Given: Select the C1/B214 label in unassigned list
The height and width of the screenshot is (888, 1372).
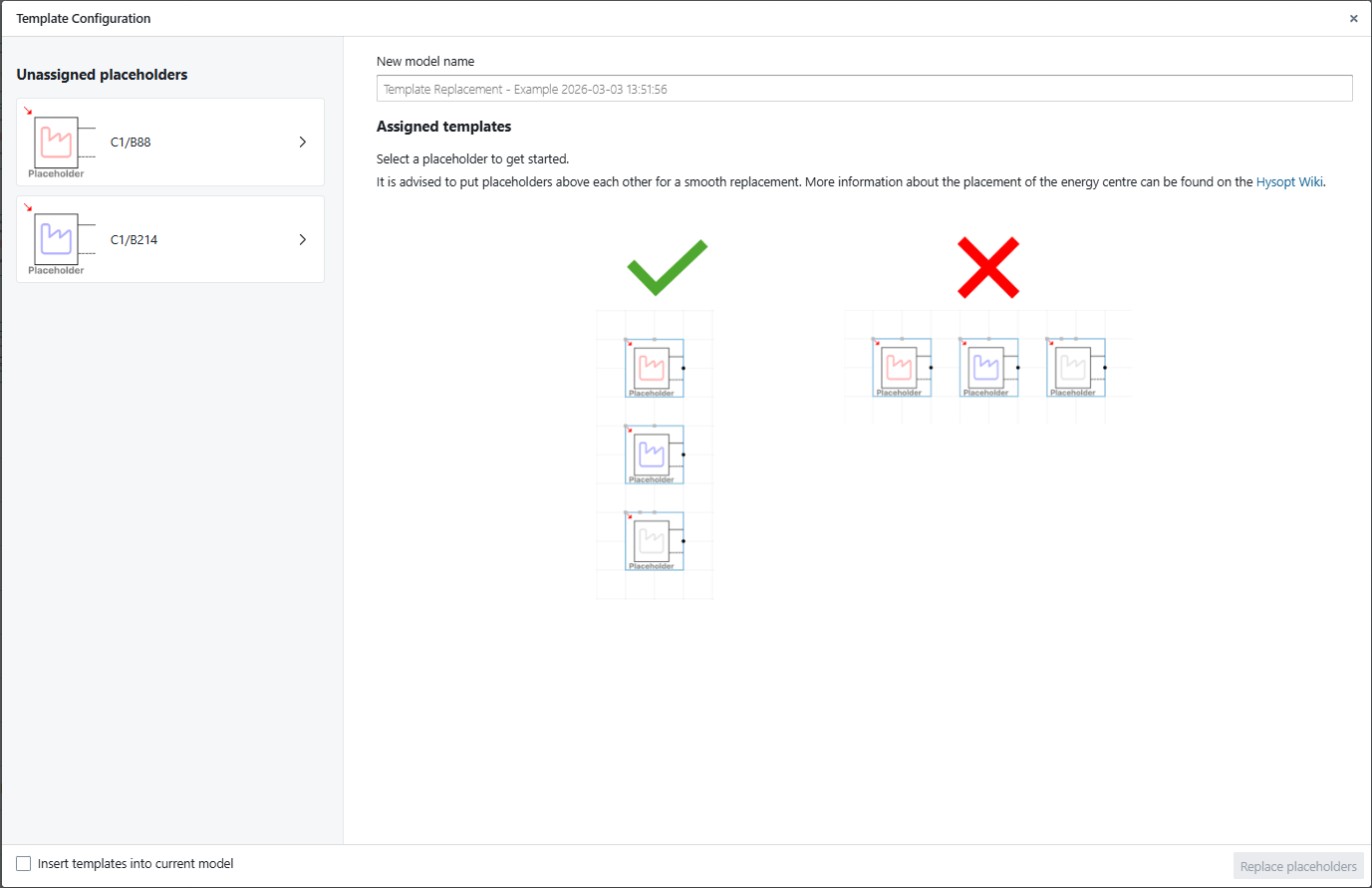Looking at the screenshot, I should [x=134, y=240].
